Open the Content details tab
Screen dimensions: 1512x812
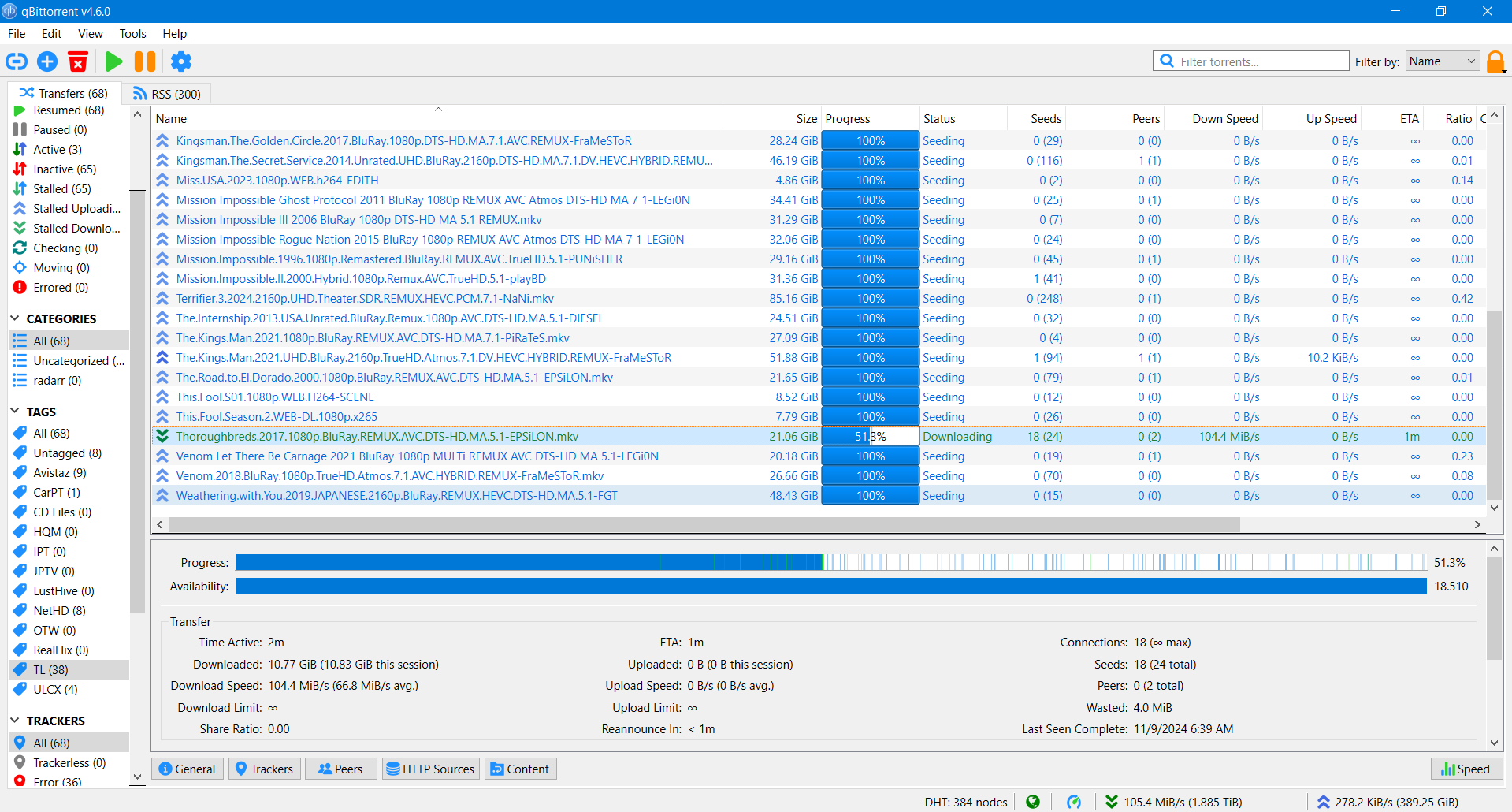pyautogui.click(x=520, y=769)
